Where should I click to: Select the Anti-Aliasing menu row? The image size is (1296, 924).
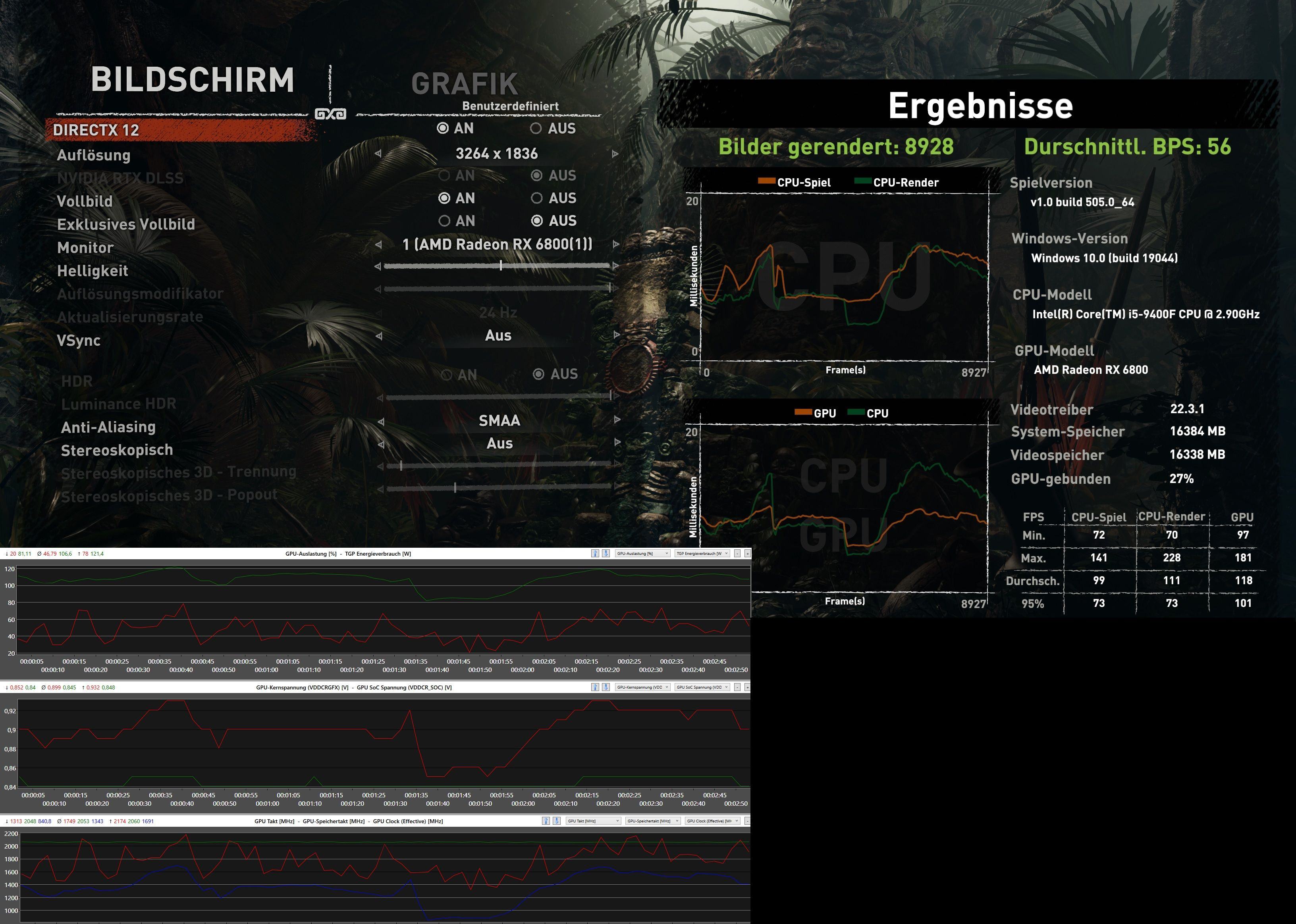pos(108,427)
